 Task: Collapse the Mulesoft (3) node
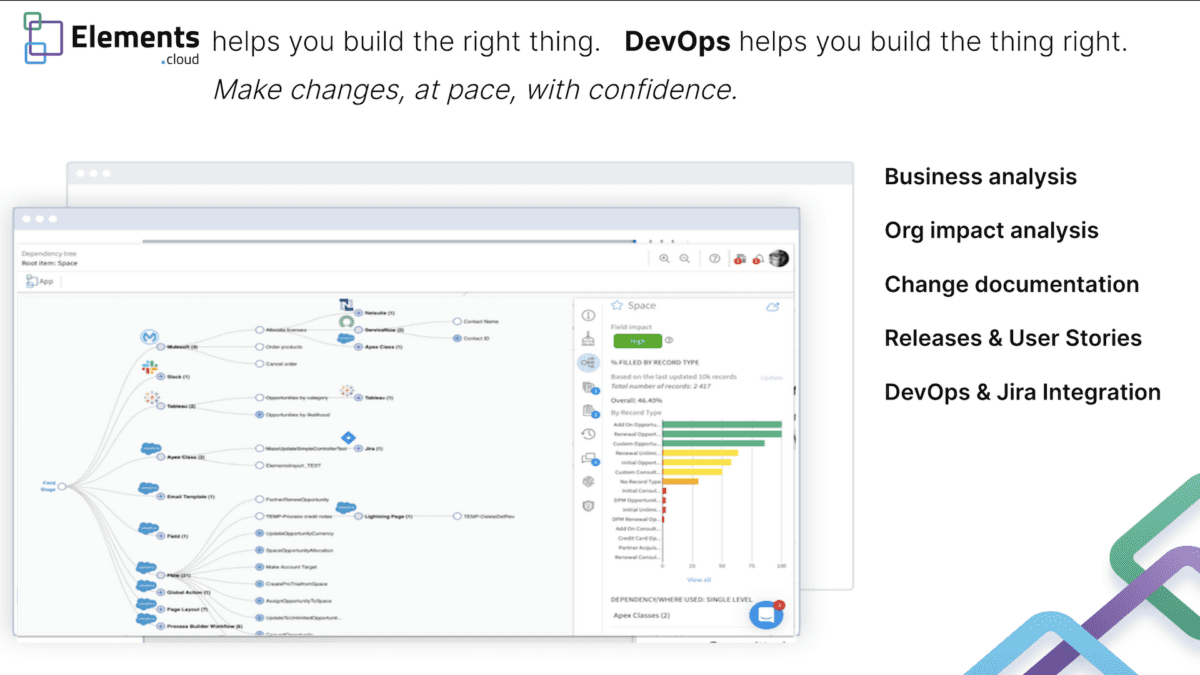(x=160, y=346)
